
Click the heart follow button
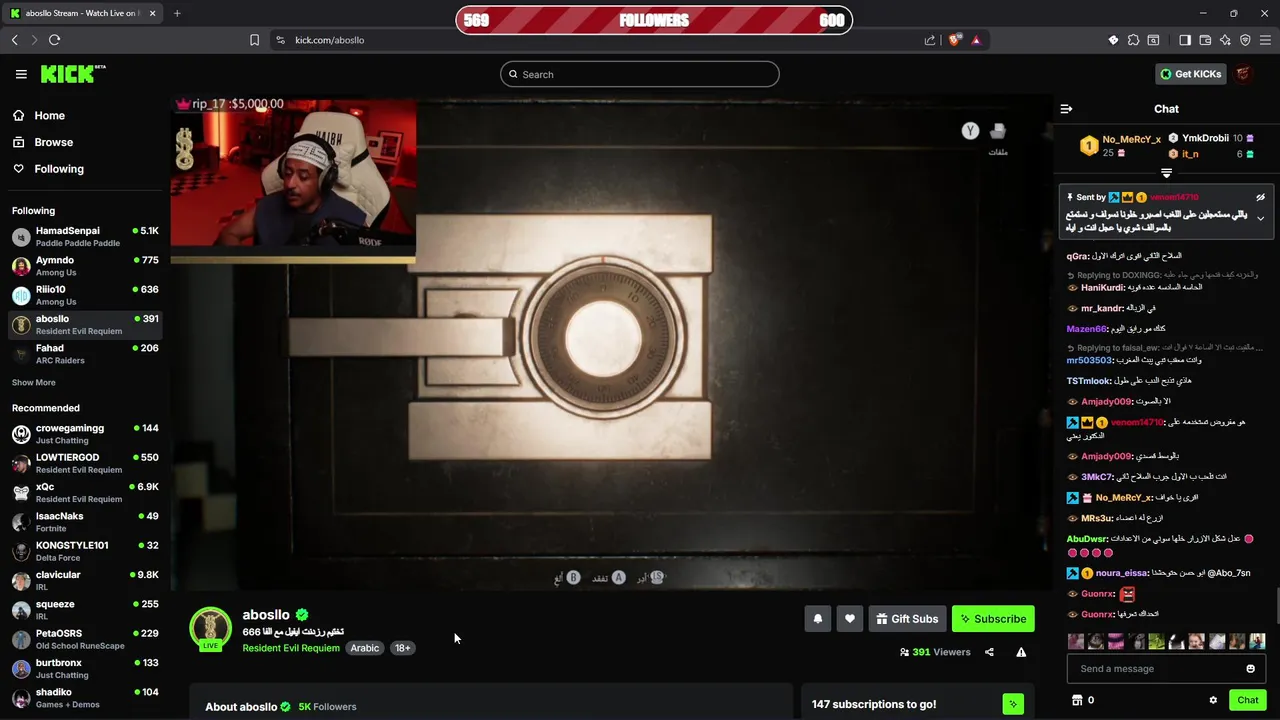coord(850,619)
